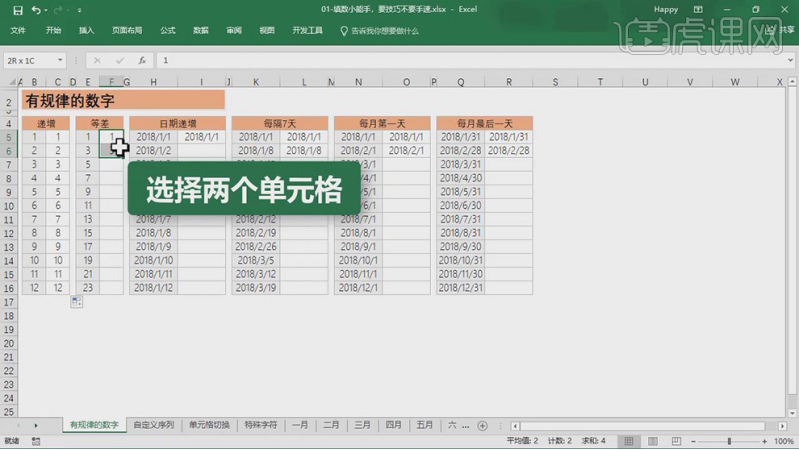Switch to the 开始 ribbon tab
The height and width of the screenshot is (450, 799).
click(53, 31)
